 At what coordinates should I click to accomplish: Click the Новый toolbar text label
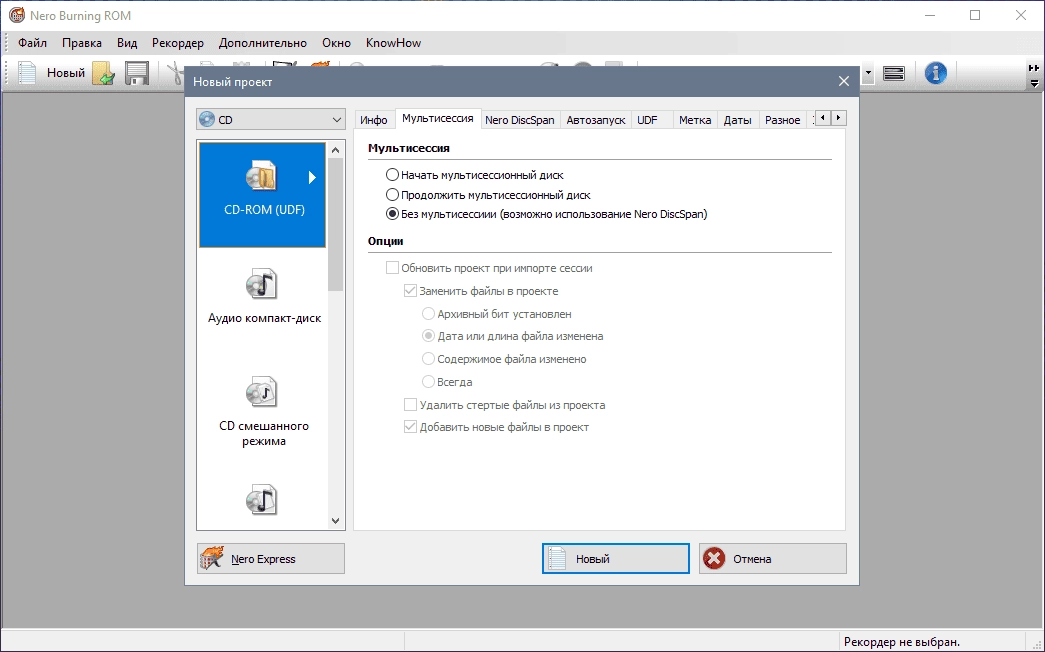(65, 73)
